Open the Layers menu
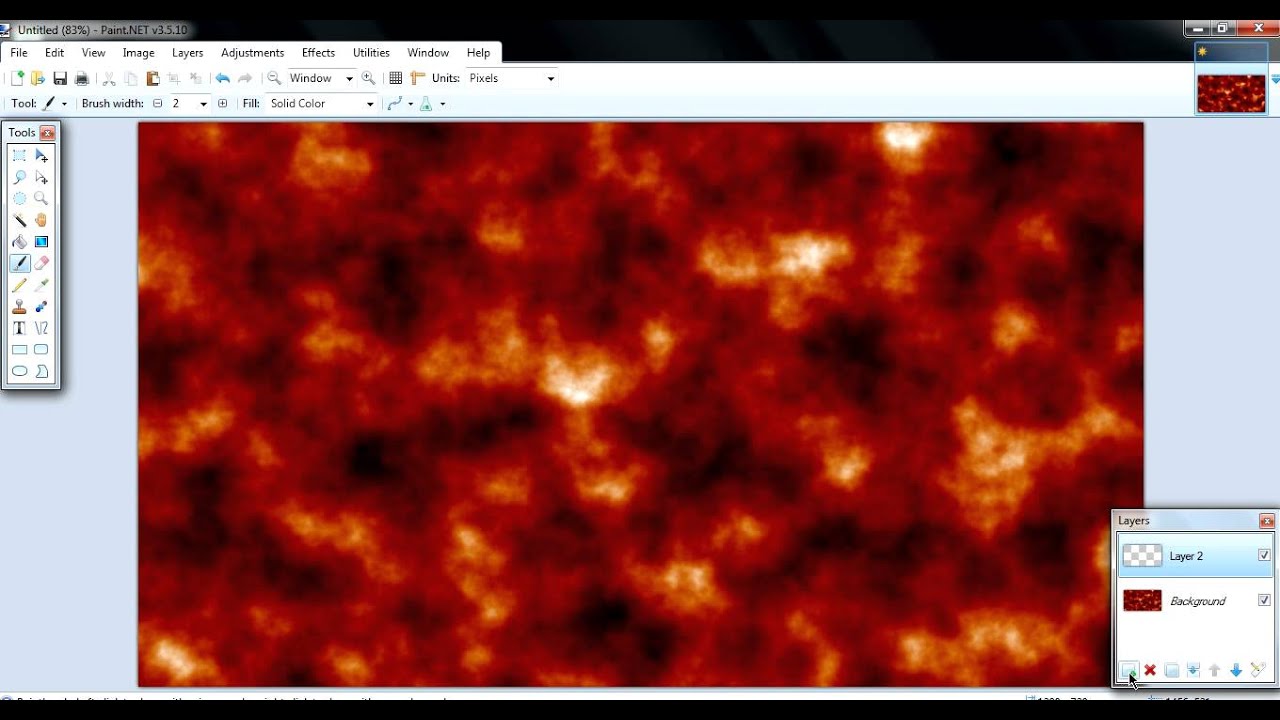 pyautogui.click(x=187, y=53)
